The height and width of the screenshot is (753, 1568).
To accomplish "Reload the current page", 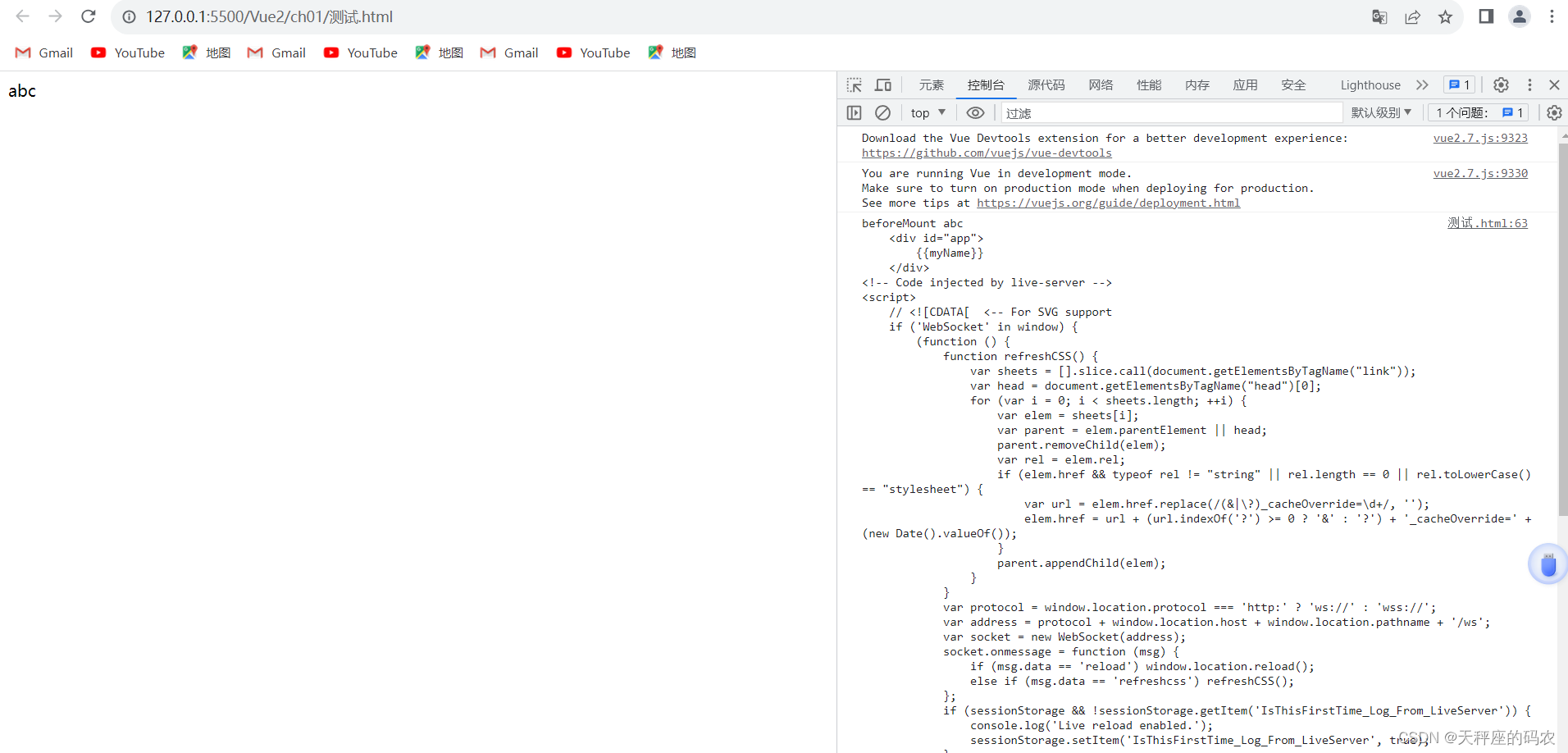I will tap(88, 16).
